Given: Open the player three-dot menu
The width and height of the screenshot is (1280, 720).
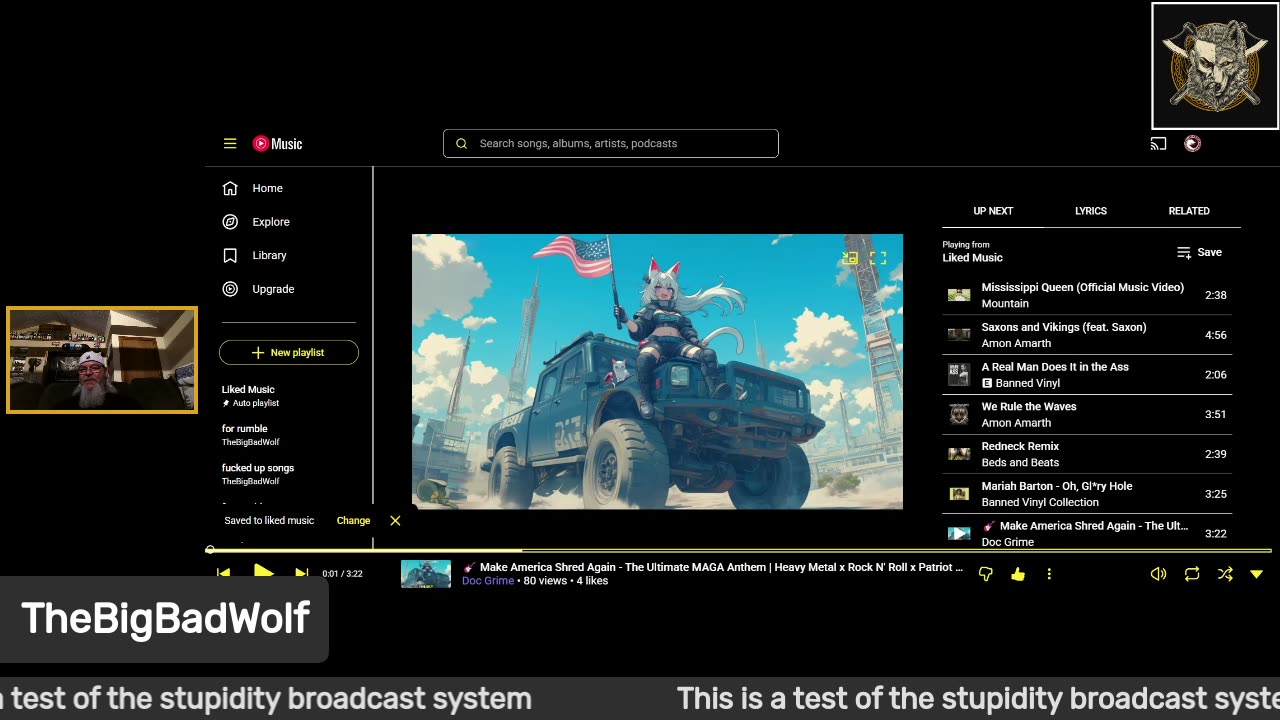Looking at the screenshot, I should 1049,574.
